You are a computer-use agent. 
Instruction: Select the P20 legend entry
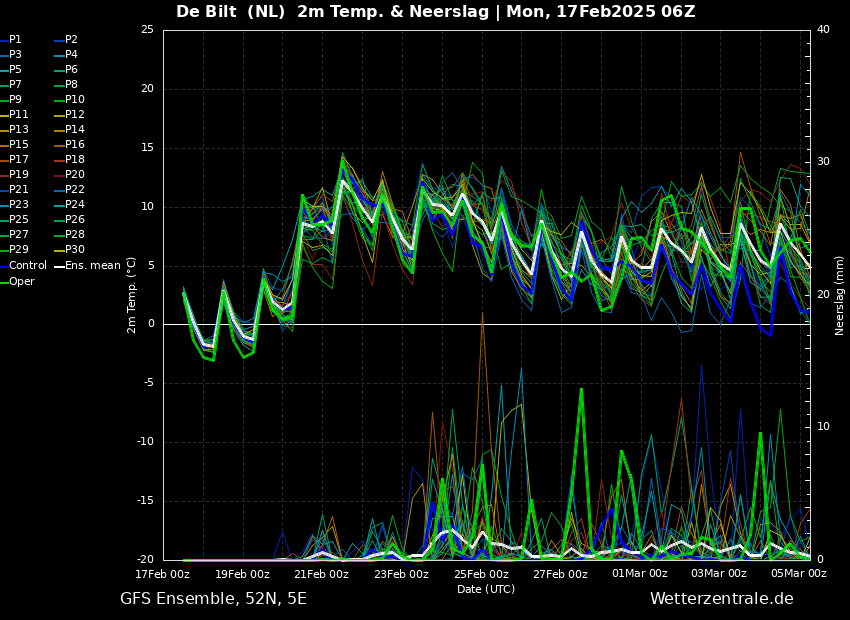point(69,175)
